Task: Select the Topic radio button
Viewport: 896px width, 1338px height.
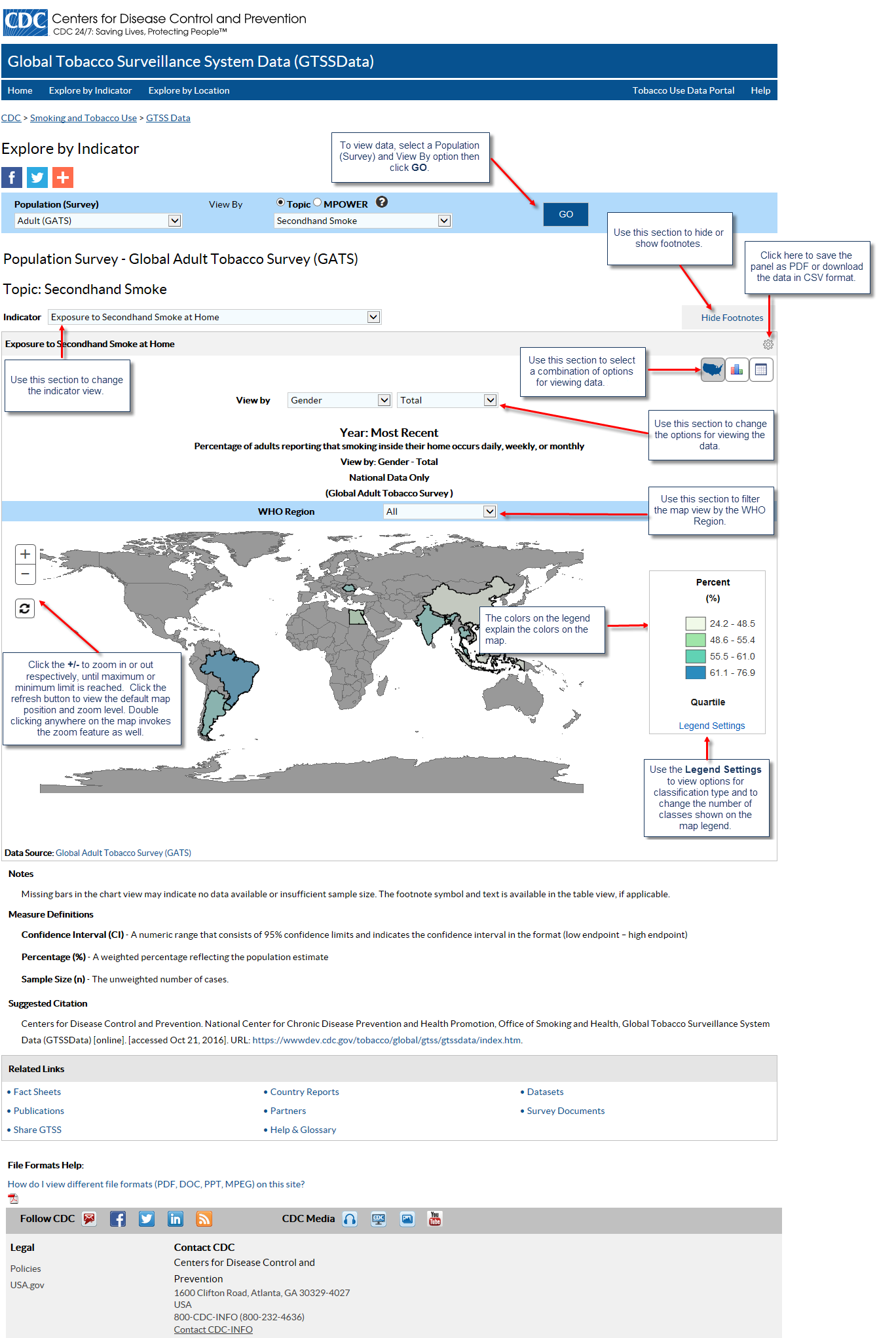Action: (x=280, y=203)
